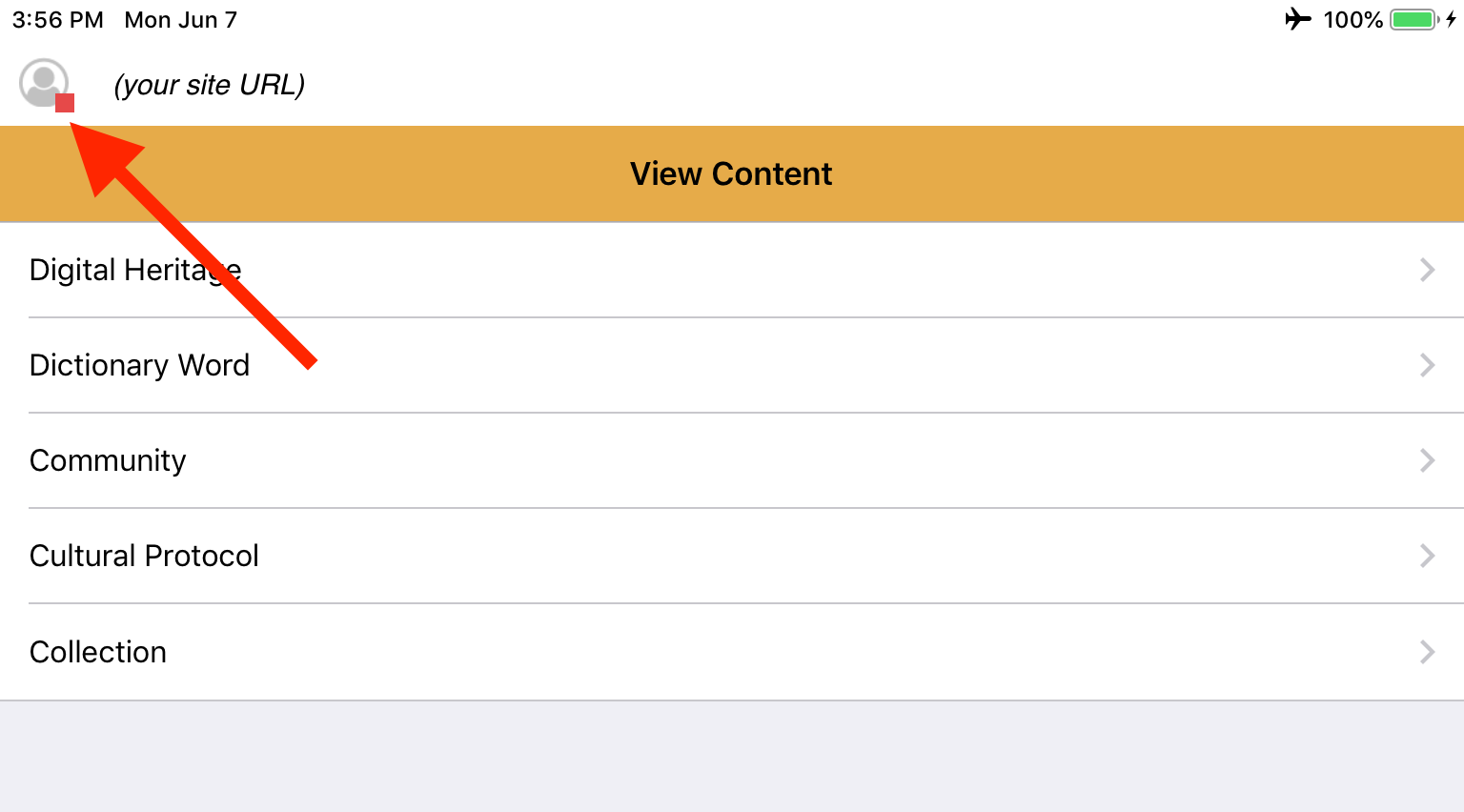Click the View Content header bar

[x=732, y=173]
